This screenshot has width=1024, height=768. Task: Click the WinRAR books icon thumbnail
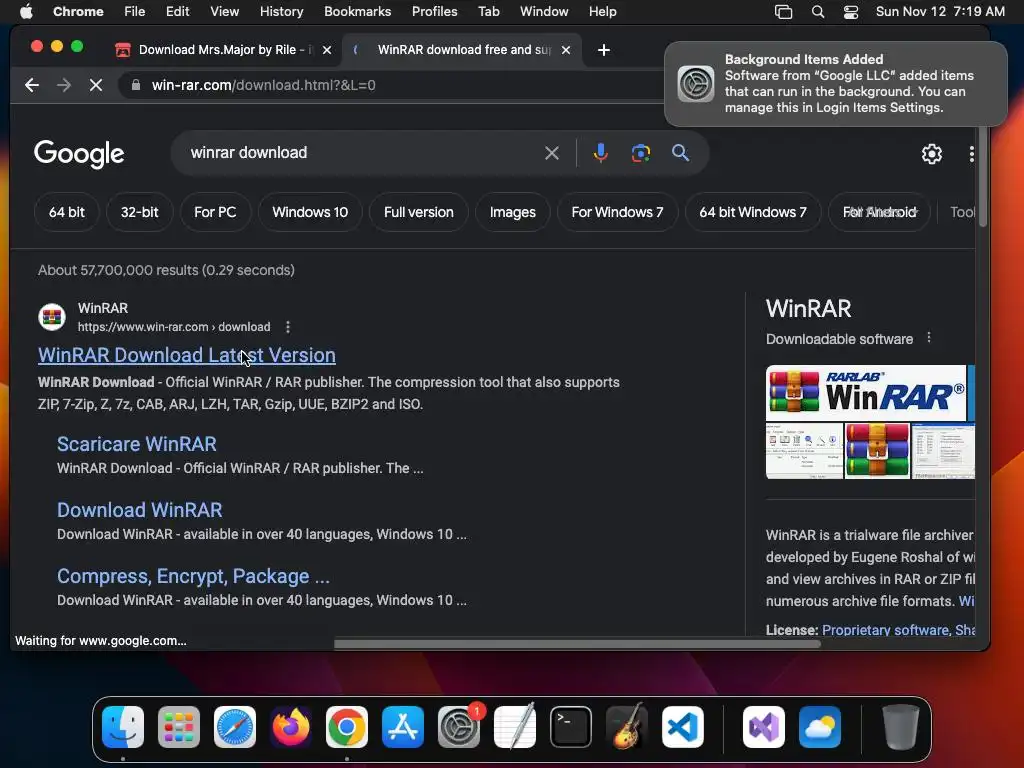877,451
